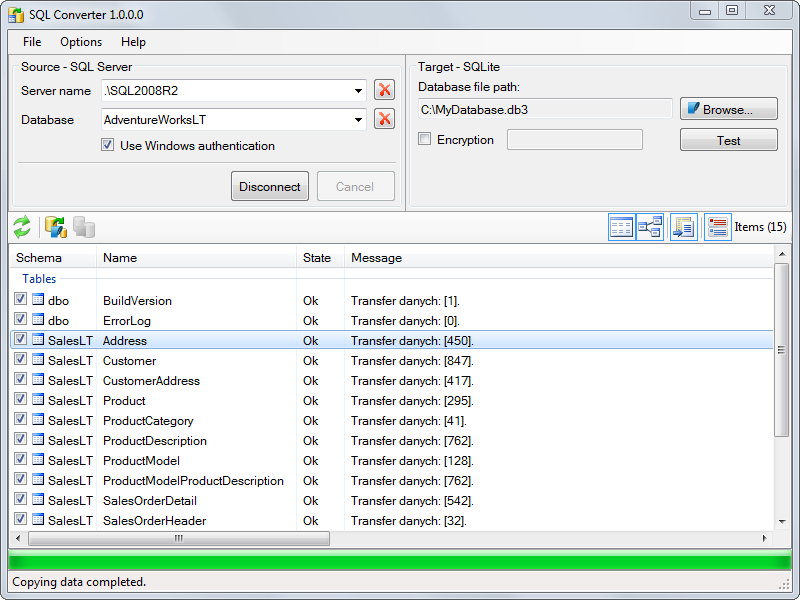The width and height of the screenshot is (800, 600).
Task: Uncheck the Customer table checkbox
Action: [x=20, y=359]
